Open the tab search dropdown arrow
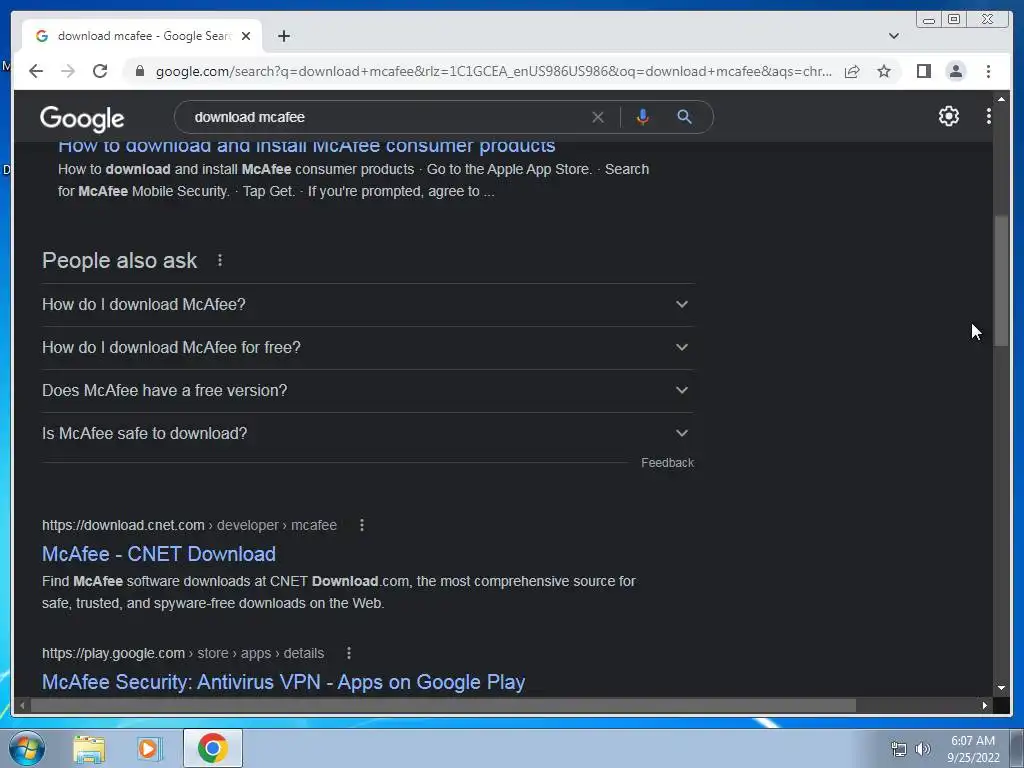The image size is (1024, 768). point(893,36)
